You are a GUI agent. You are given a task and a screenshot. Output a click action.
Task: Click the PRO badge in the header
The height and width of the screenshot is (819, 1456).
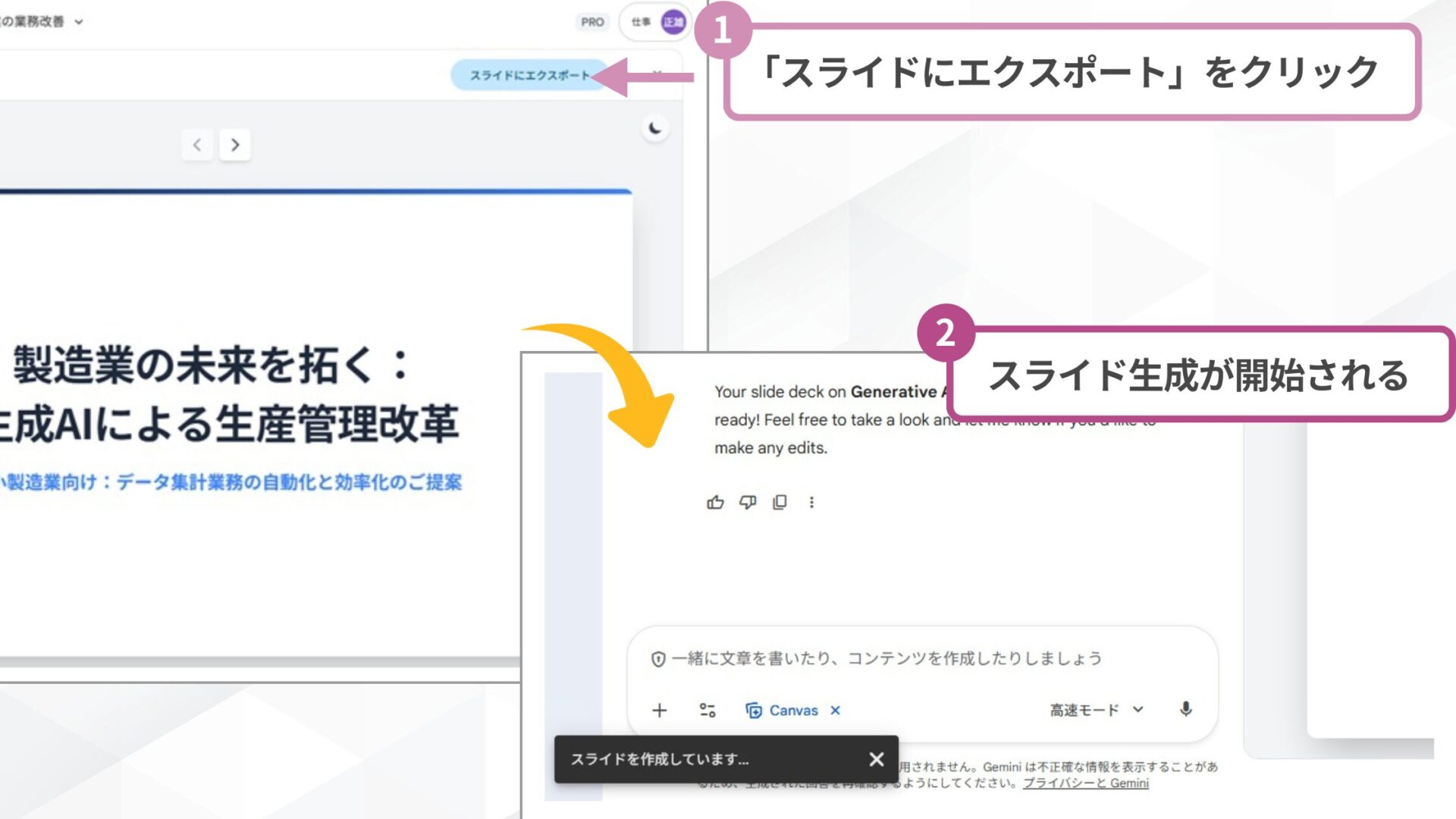point(593,22)
